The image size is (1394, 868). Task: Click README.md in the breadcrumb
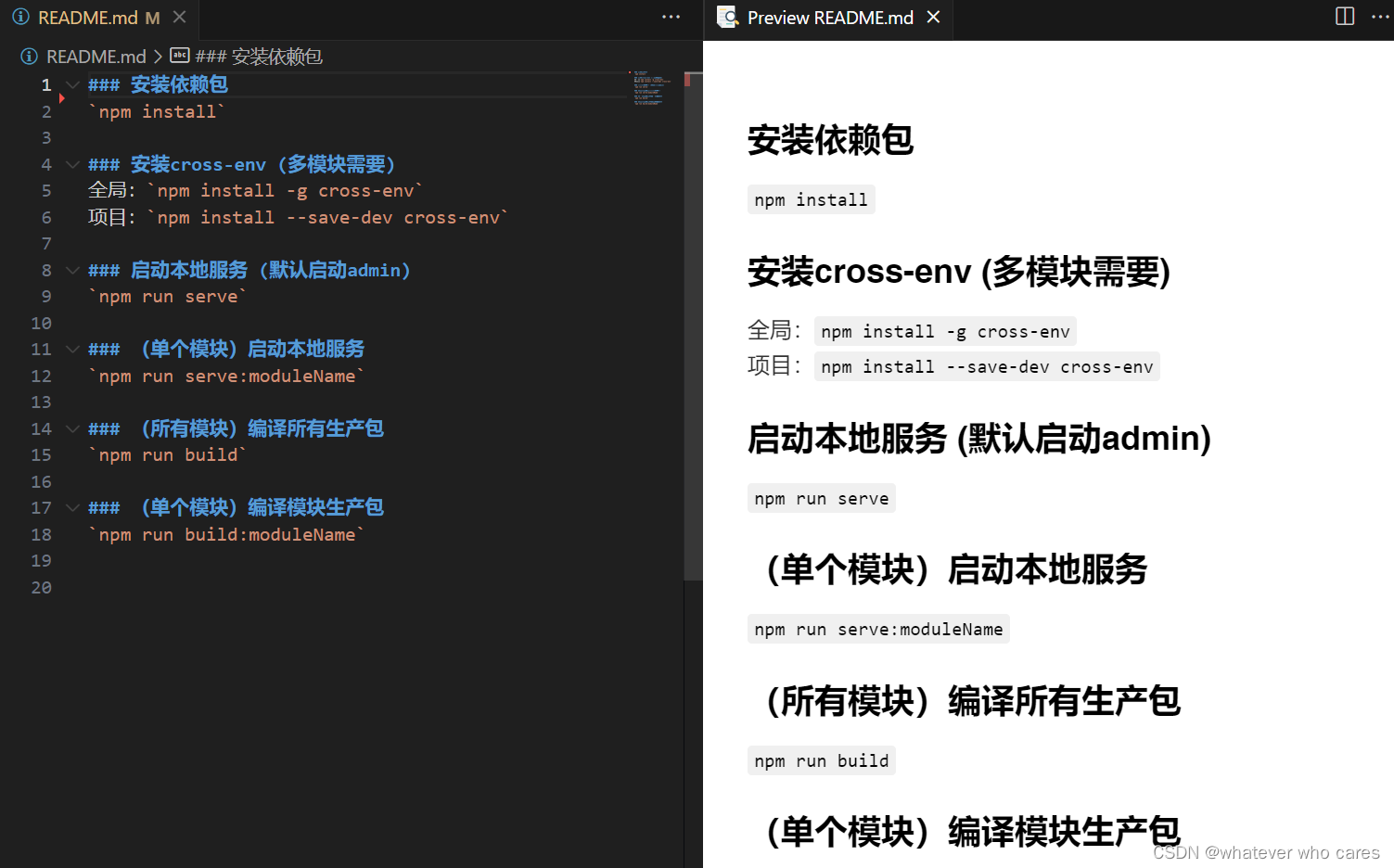96,57
